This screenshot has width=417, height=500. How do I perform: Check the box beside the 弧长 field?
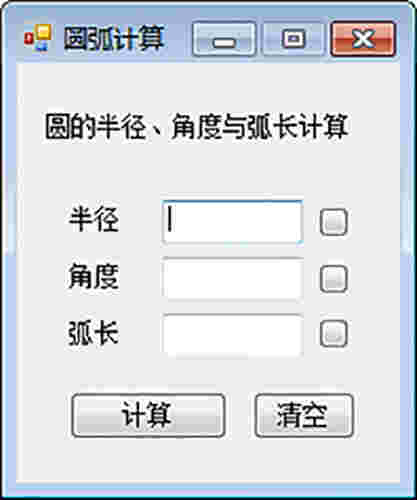(x=333, y=334)
